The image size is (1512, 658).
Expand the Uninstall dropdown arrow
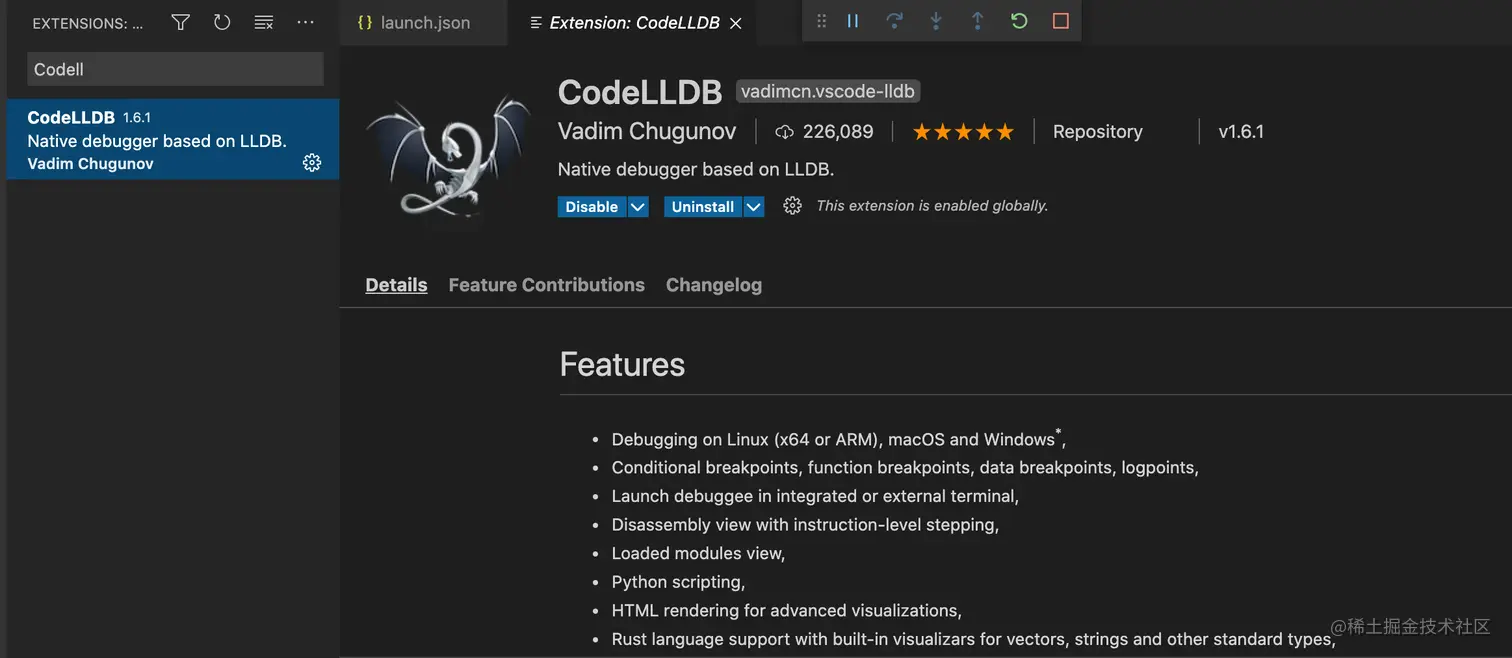click(x=754, y=207)
